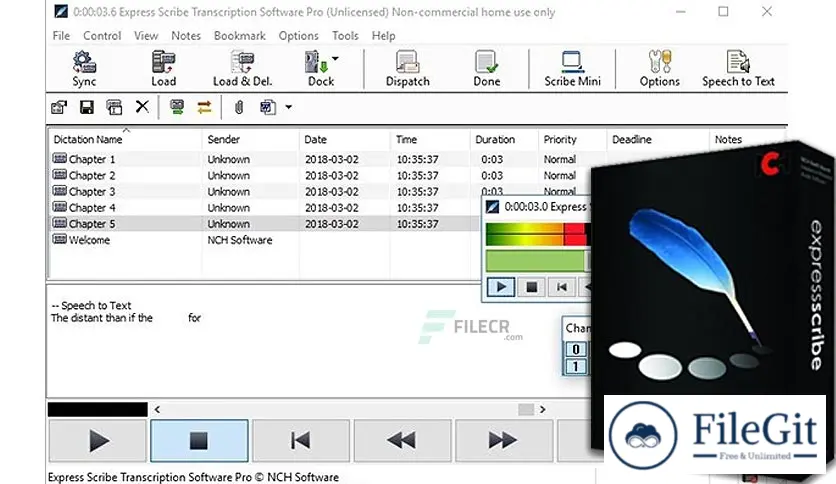Play in the Scribe Mini window
The image size is (836, 484).
[501, 287]
